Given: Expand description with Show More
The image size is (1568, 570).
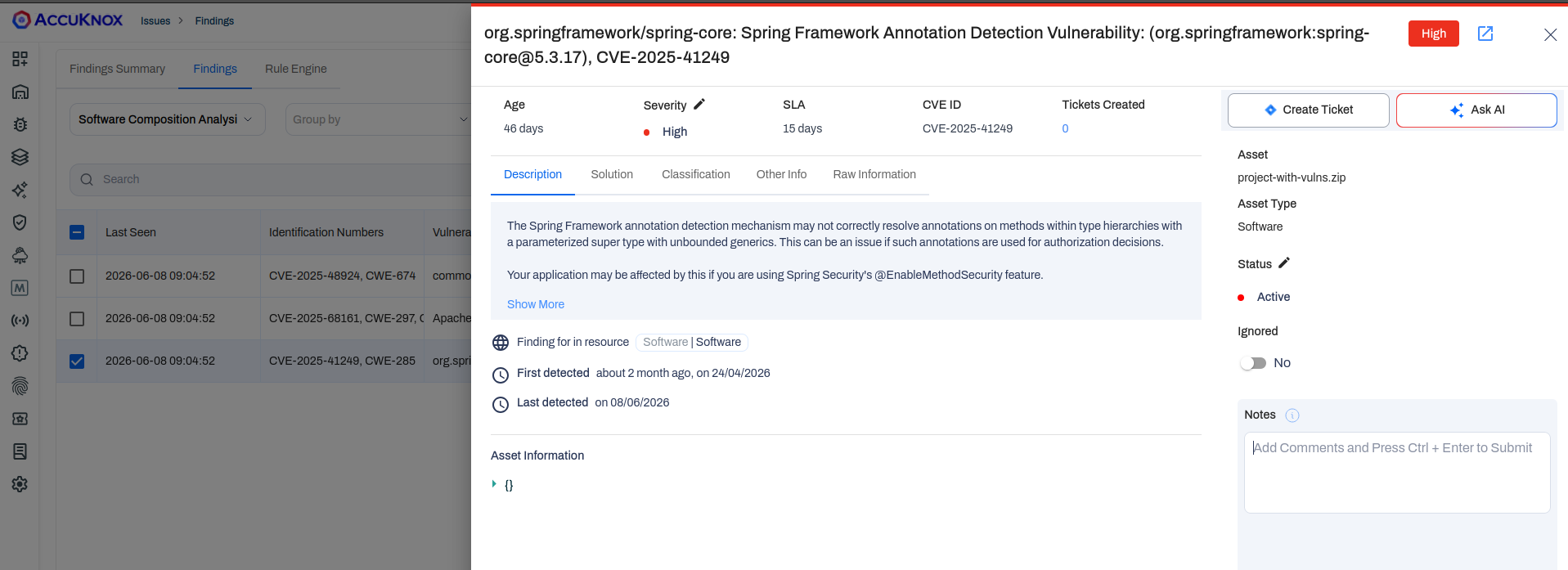Looking at the screenshot, I should pyautogui.click(x=536, y=304).
